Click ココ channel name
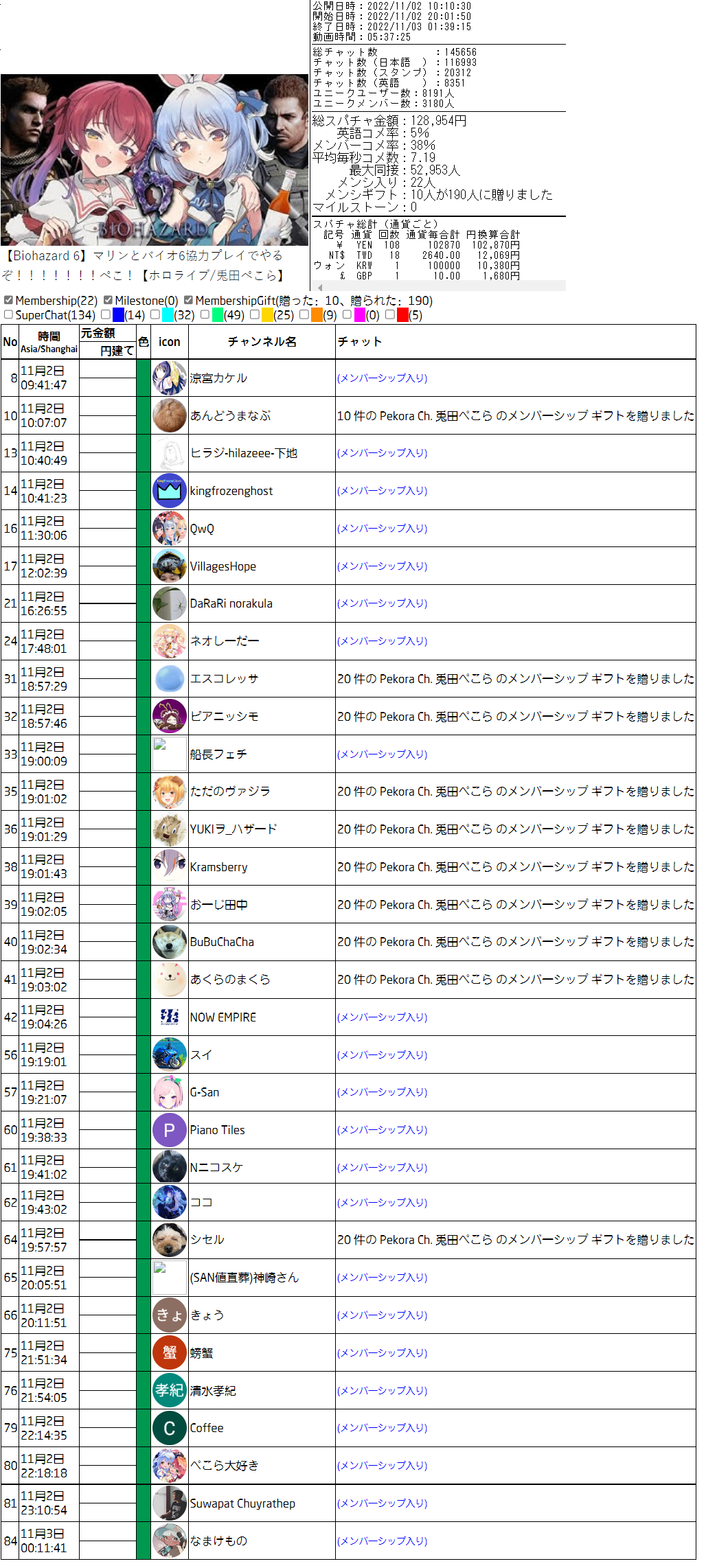The image size is (706, 1568). 201,1203
